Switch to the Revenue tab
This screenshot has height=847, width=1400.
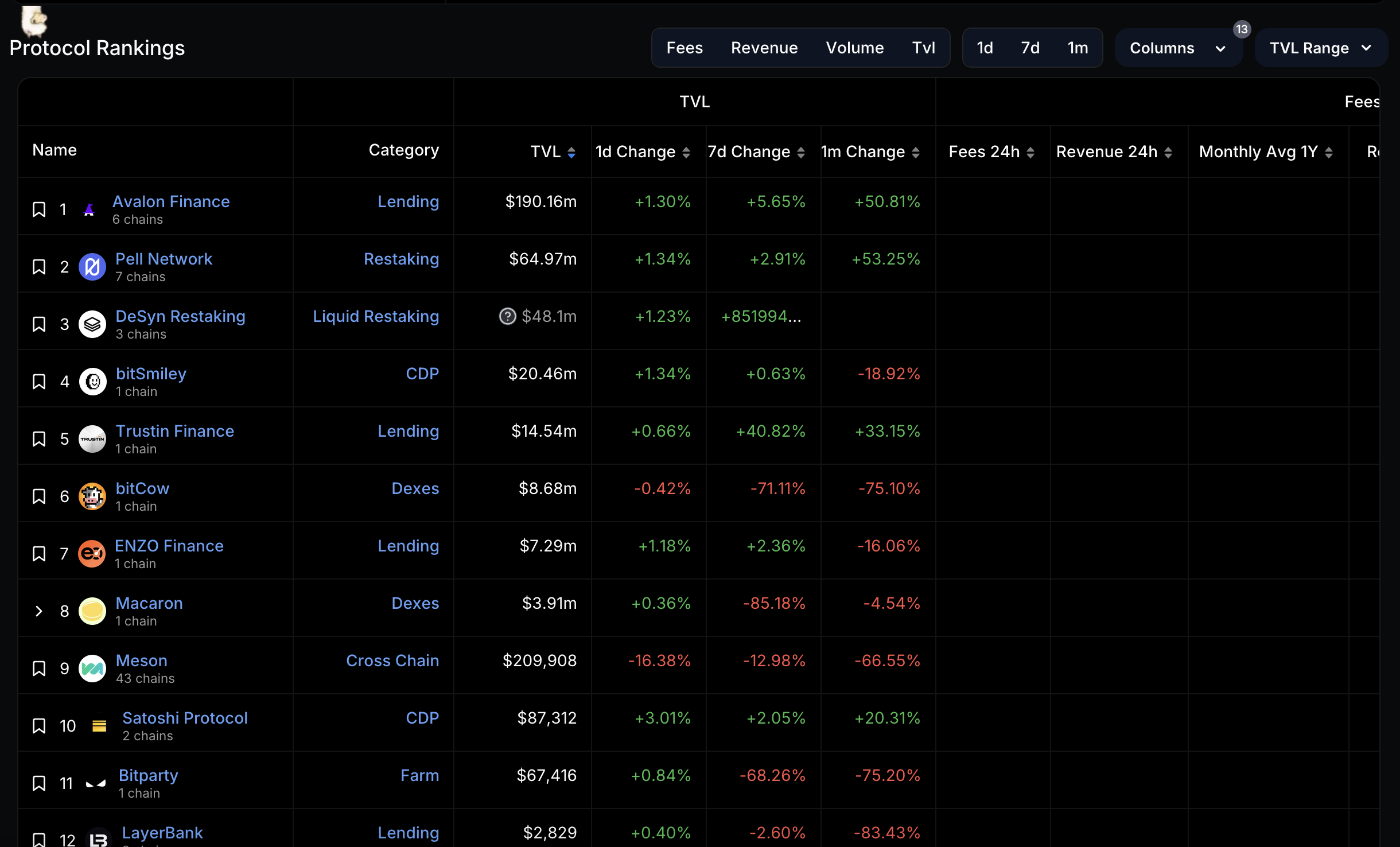pos(764,48)
